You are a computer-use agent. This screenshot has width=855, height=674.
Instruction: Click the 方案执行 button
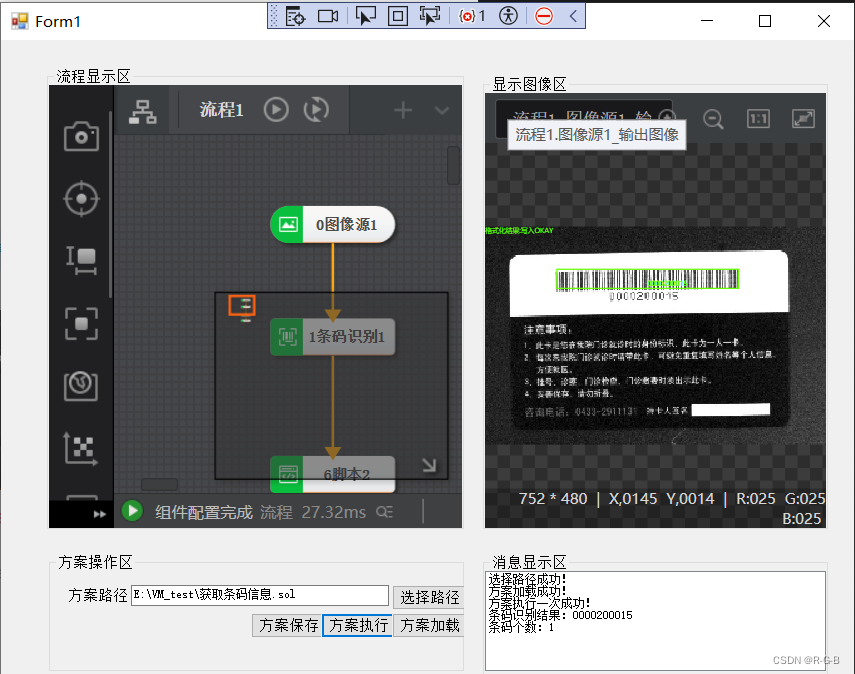[x=358, y=625]
